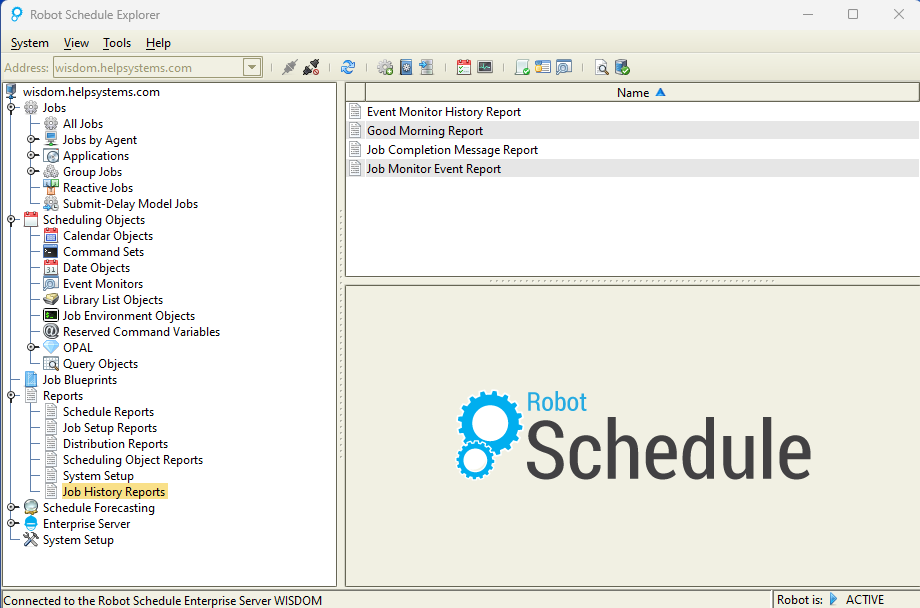
Task: Click the Address input field
Action: pyautogui.click(x=148, y=67)
